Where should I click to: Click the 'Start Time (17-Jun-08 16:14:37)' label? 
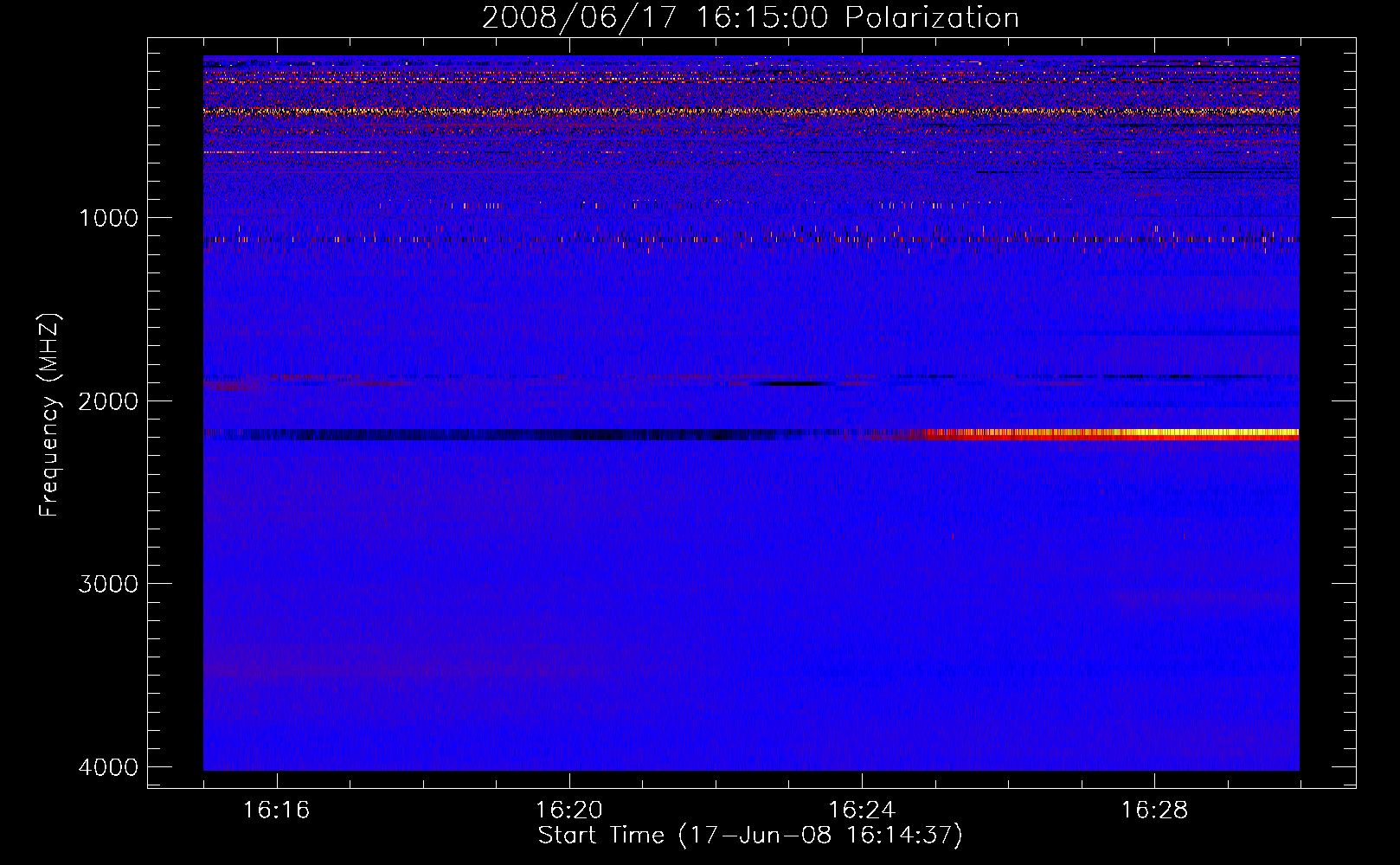click(750, 836)
